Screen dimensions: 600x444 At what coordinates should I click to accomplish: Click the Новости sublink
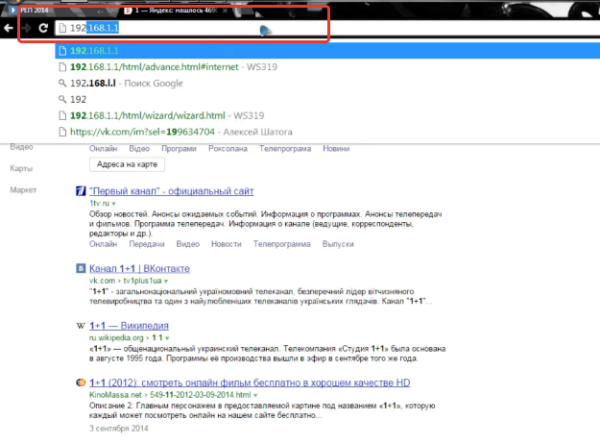pos(227,244)
